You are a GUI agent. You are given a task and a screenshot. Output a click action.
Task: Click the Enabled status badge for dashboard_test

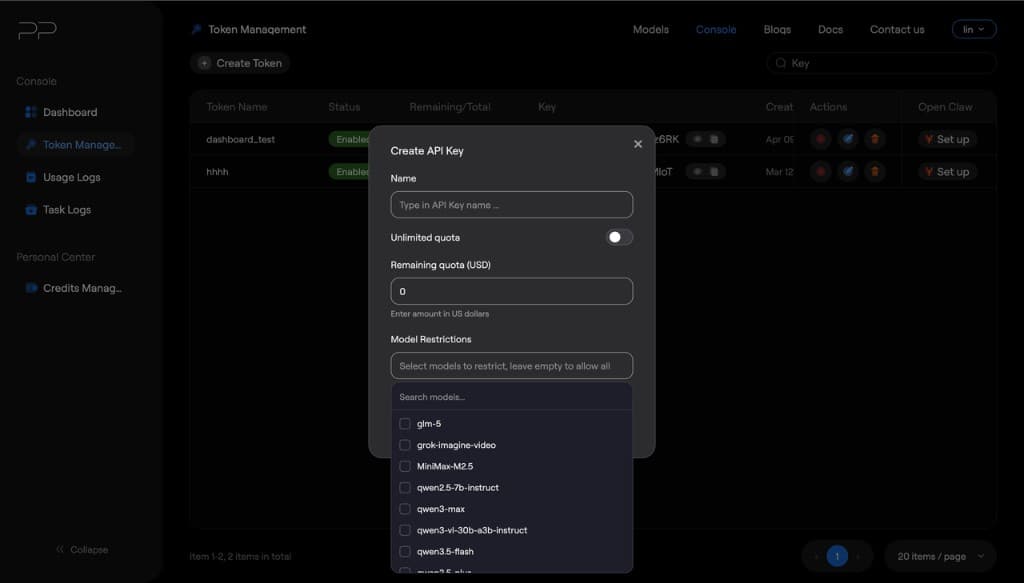tap(349, 139)
